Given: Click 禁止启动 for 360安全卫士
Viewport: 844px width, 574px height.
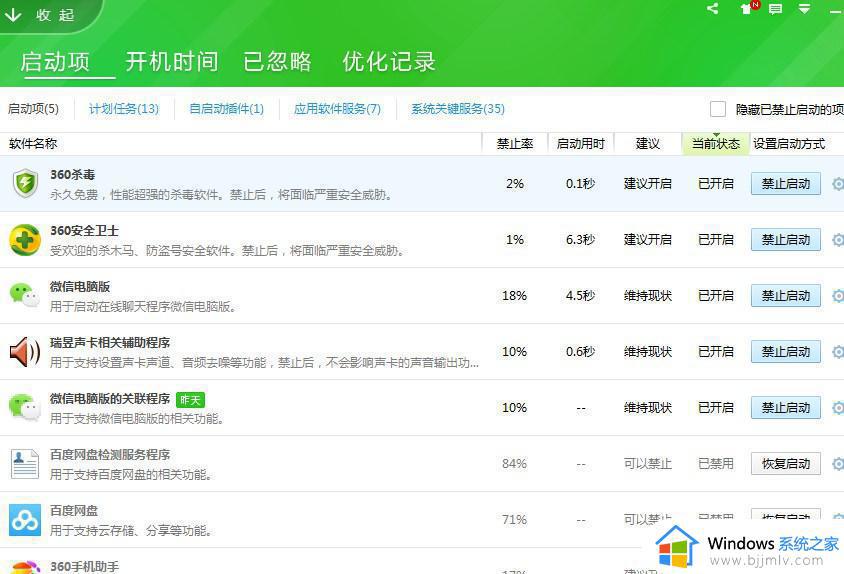Looking at the screenshot, I should (786, 240).
